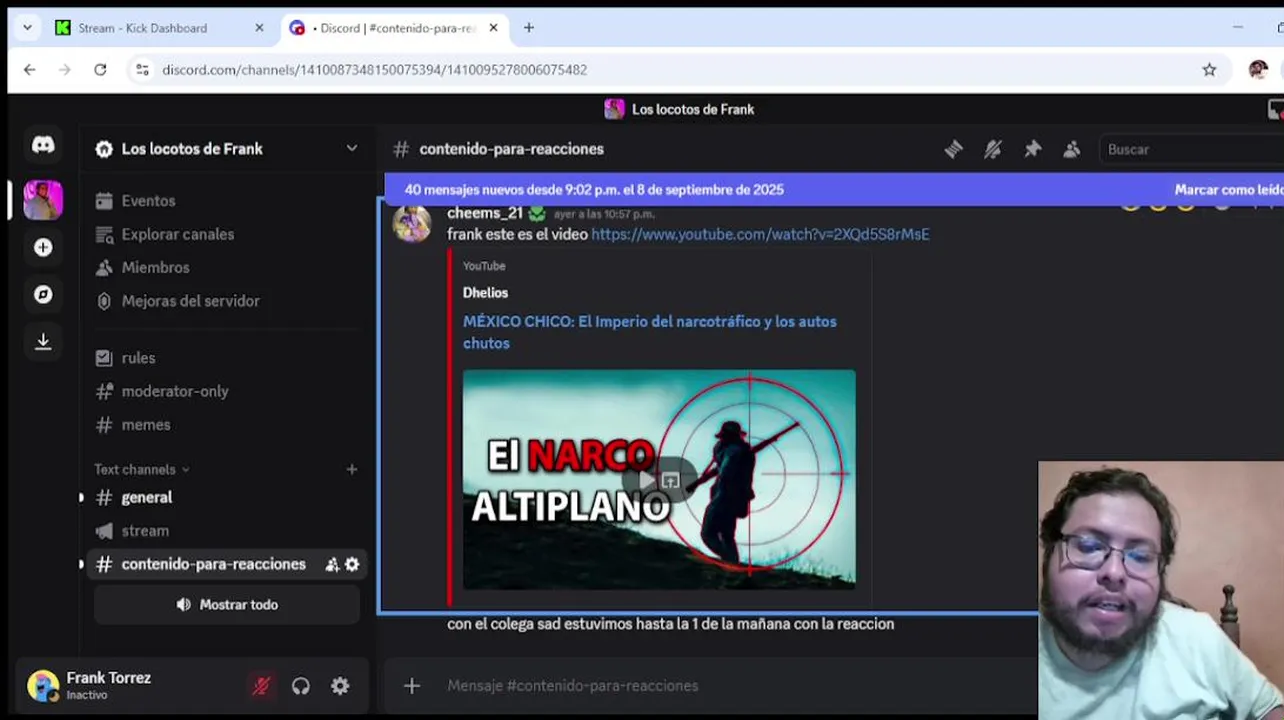Viewport: 1284px width, 720px height.
Task: Open the Discover servers compass icon
Action: click(x=43, y=294)
